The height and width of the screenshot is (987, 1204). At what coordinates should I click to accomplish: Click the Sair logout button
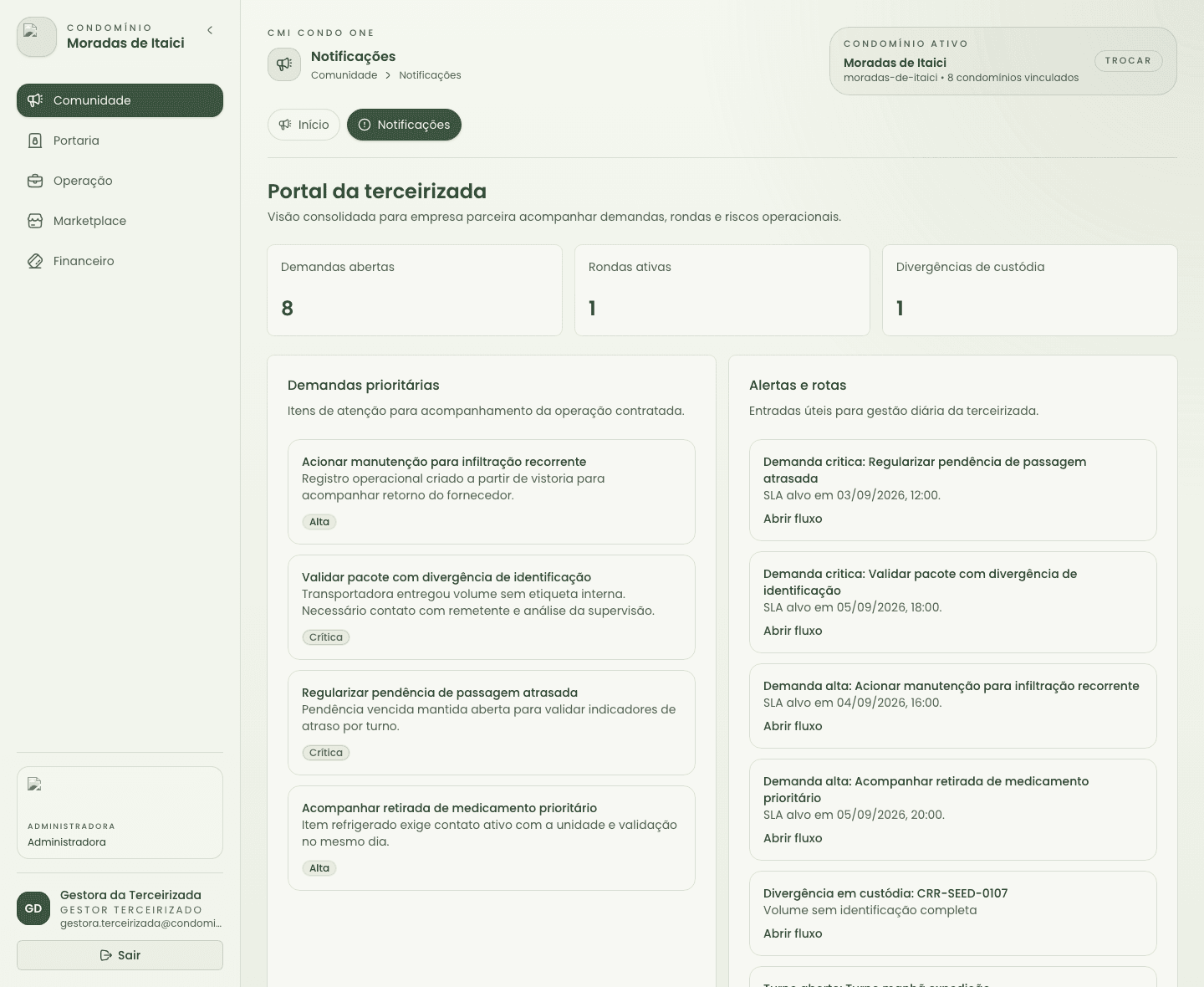pos(120,955)
